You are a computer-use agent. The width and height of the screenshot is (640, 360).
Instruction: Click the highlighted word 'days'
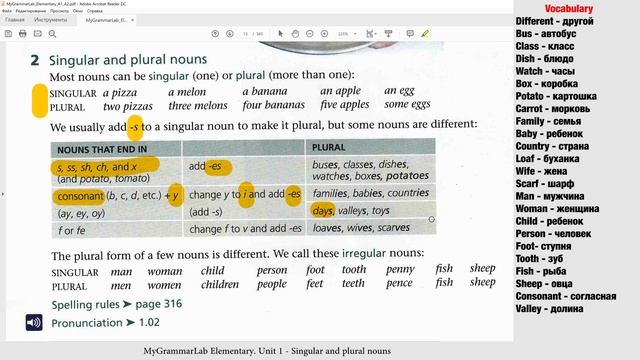click(323, 211)
